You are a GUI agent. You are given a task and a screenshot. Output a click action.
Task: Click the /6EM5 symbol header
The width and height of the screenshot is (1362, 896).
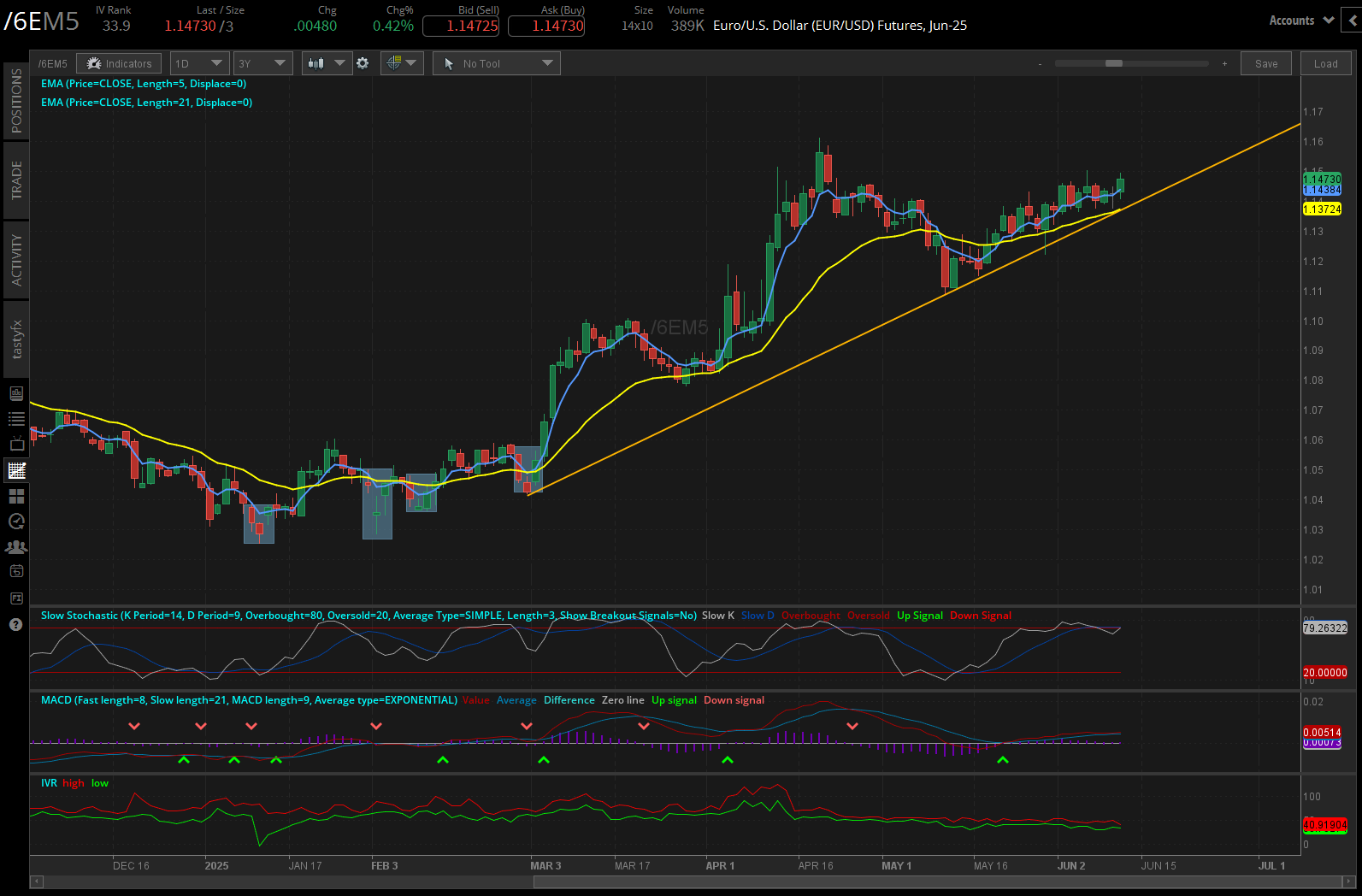coord(42,21)
